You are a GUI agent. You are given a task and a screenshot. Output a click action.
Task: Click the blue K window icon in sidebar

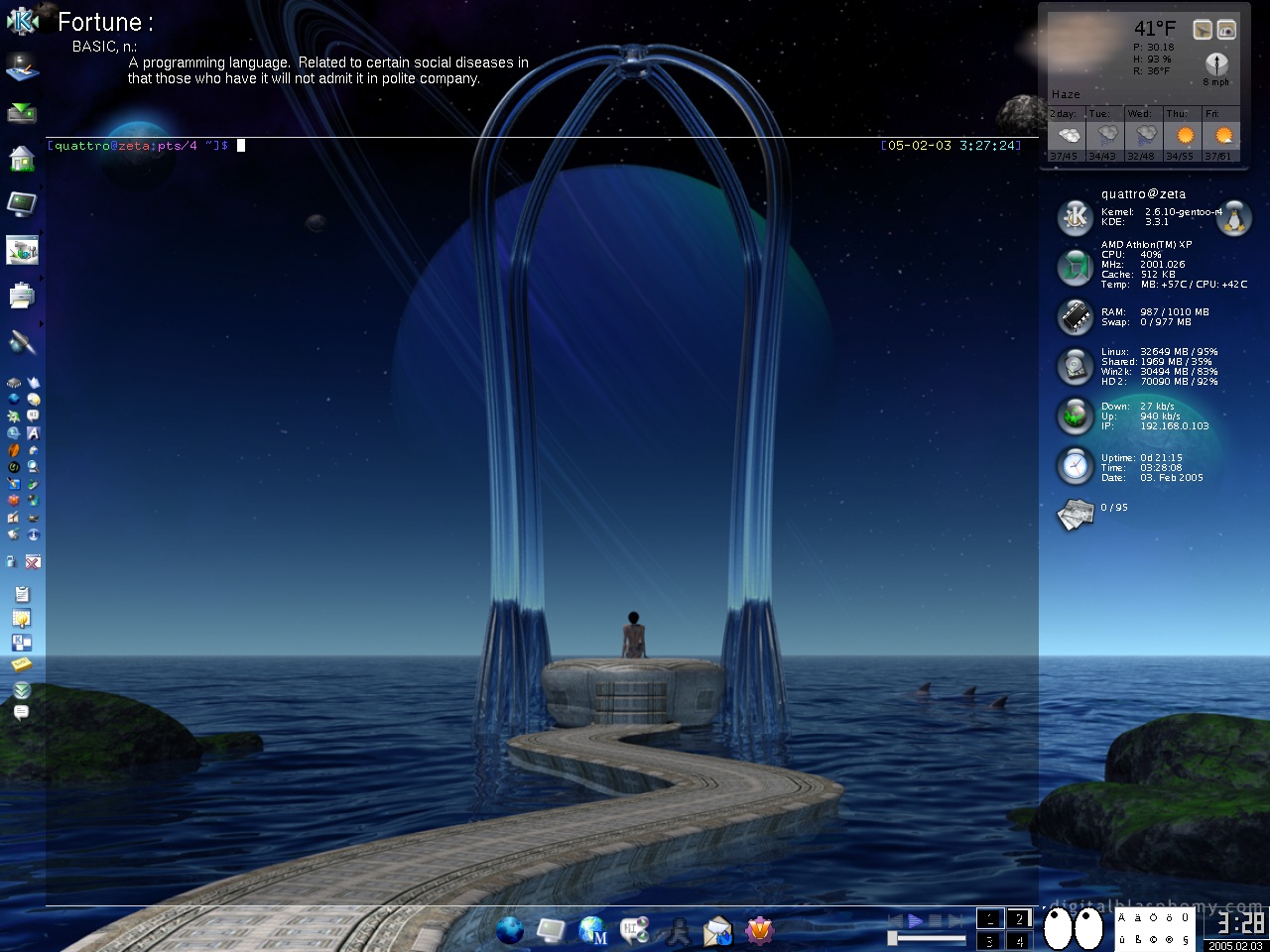(22, 643)
